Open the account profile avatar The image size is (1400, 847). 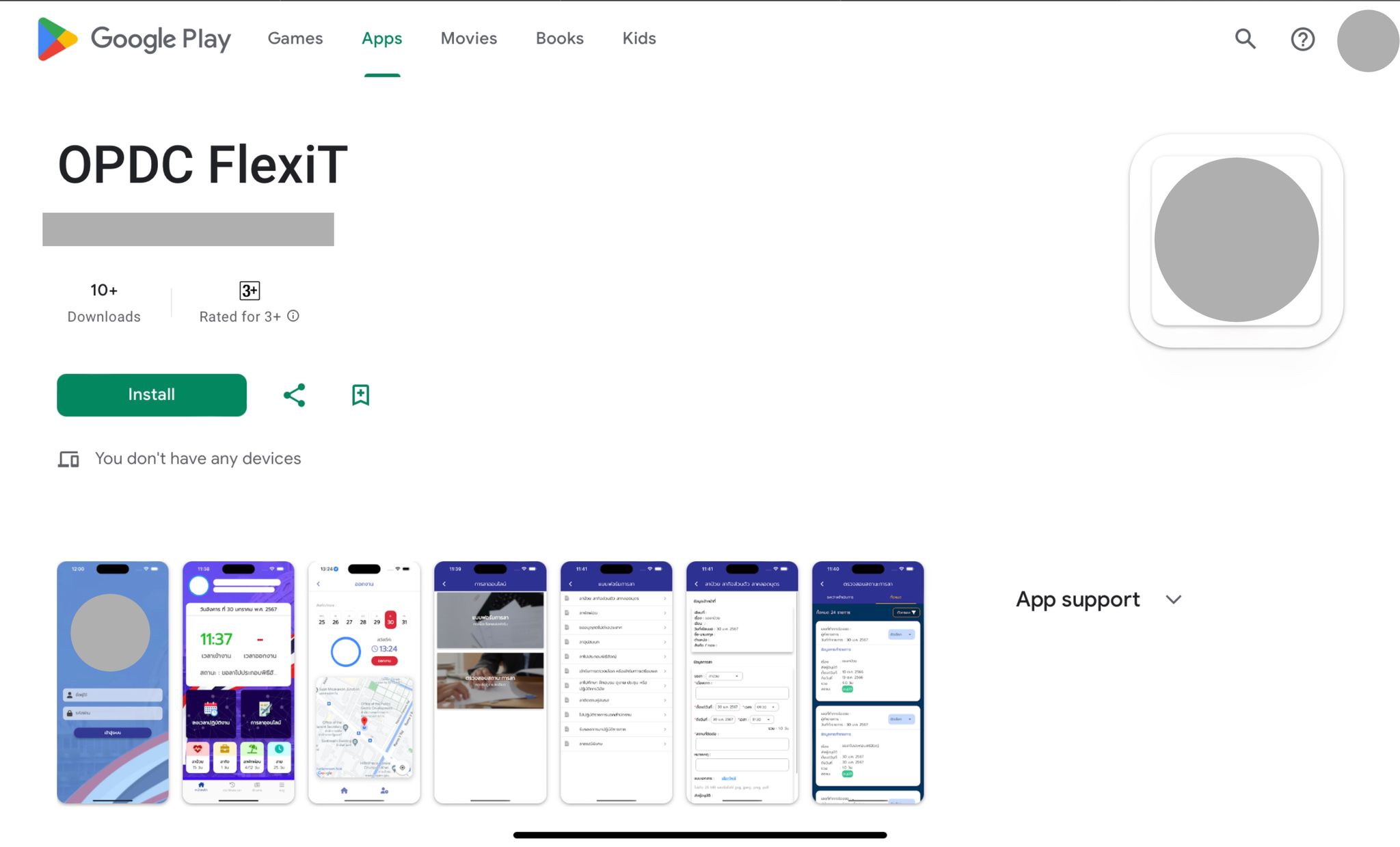tap(1367, 40)
